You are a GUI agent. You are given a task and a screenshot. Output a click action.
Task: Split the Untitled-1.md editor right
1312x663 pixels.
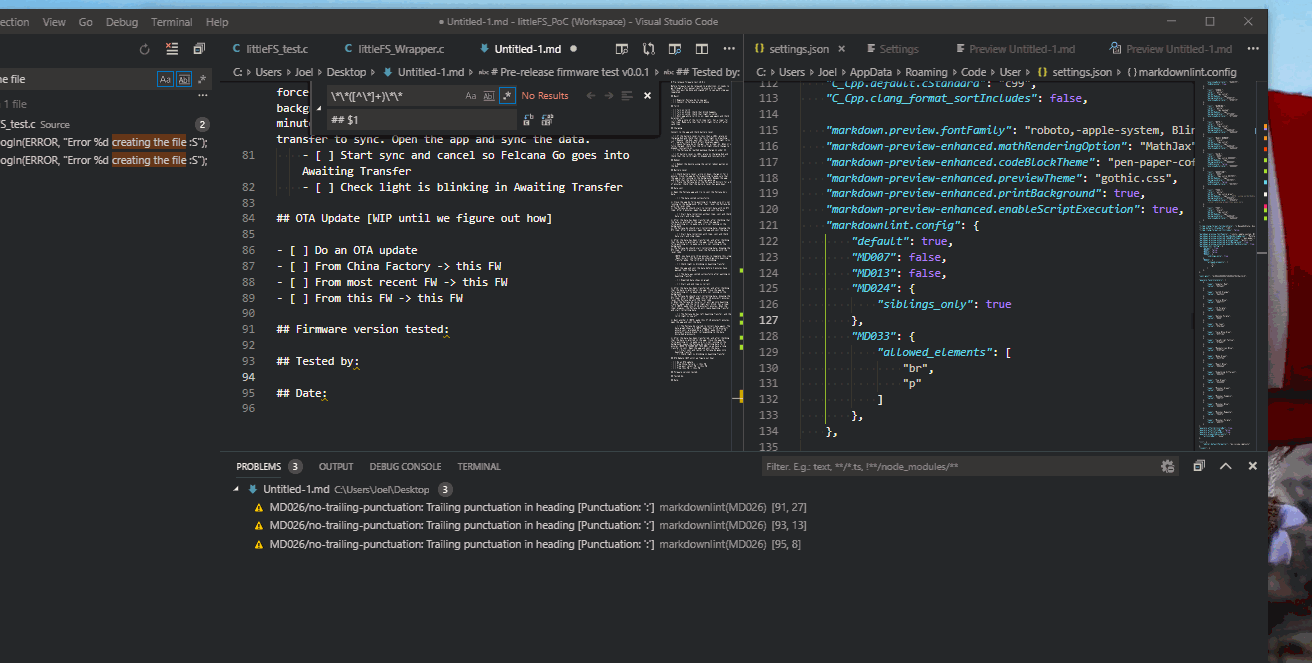pyautogui.click(x=702, y=48)
